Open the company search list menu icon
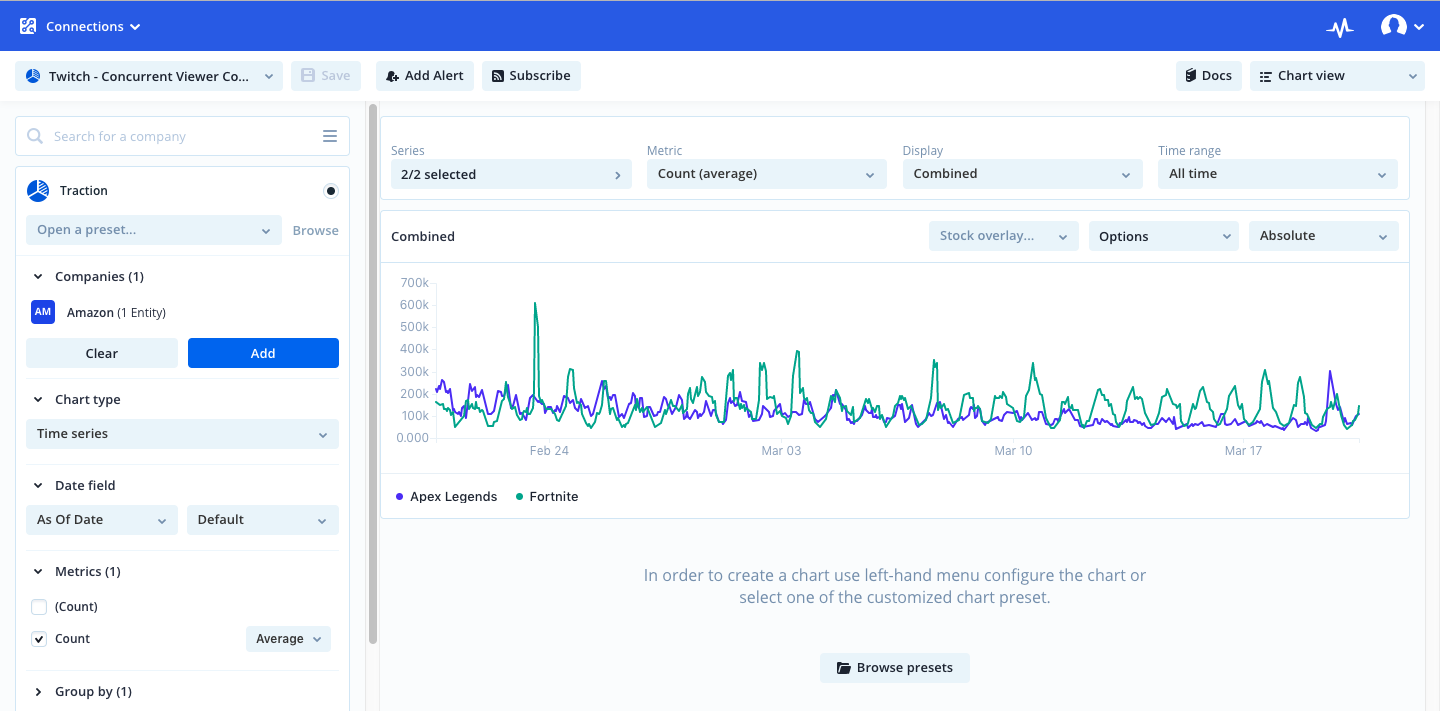This screenshot has width=1440, height=711. pyautogui.click(x=330, y=136)
